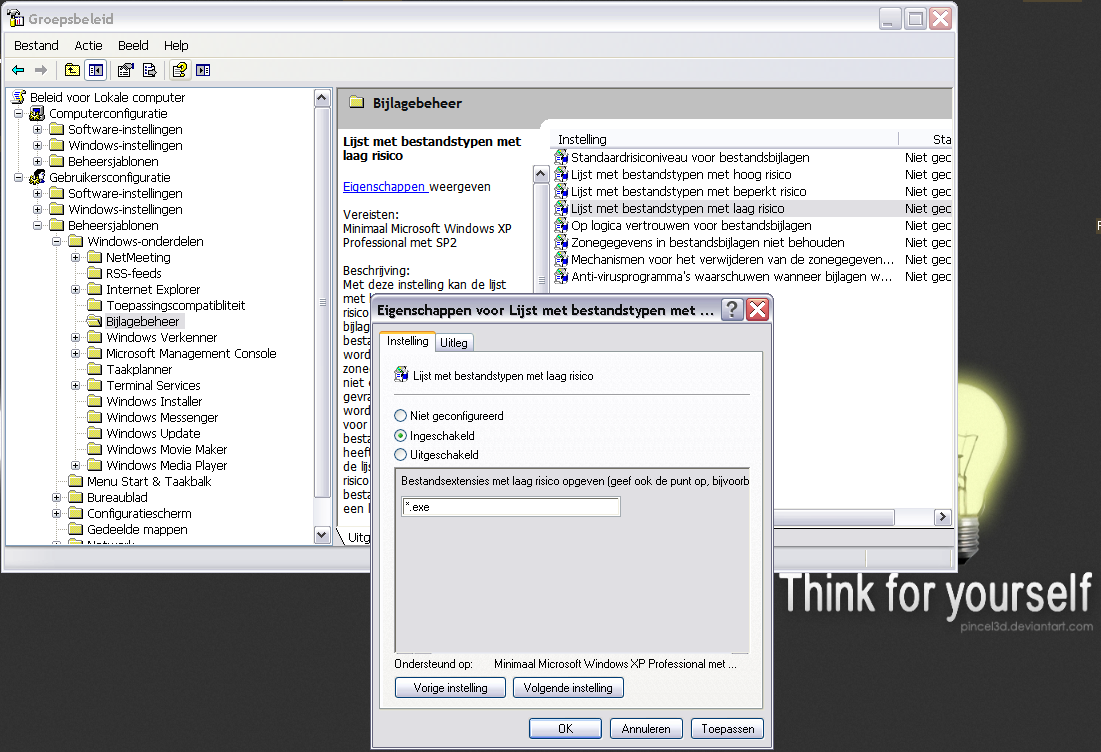This screenshot has width=1101, height=752.
Task: Click the 'Vorige instelling' button
Action: tap(450, 687)
